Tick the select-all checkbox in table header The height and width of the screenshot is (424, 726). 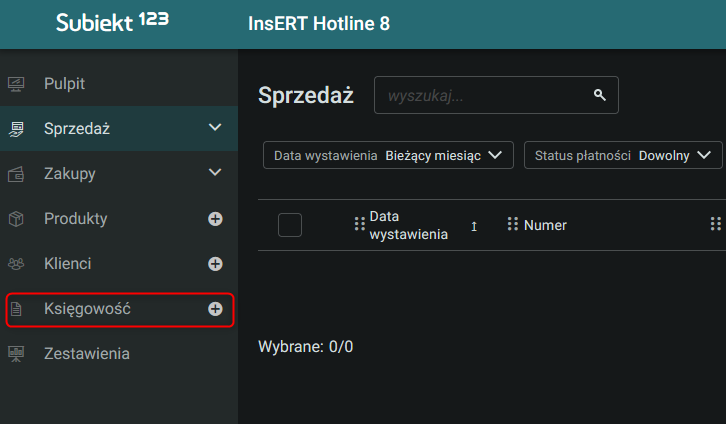click(290, 225)
